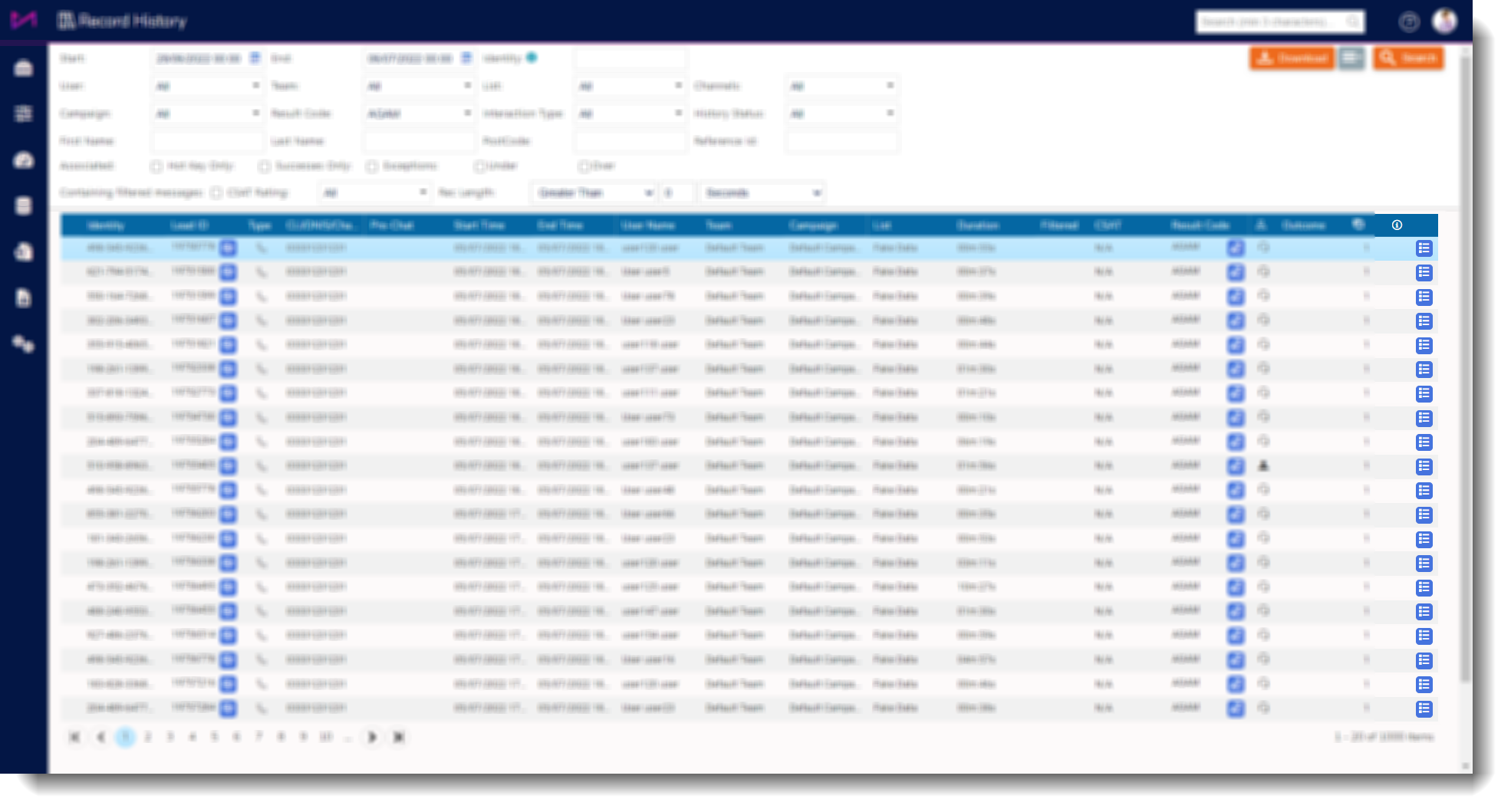This screenshot has height=812, width=1511.
Task: Click the app logo in top-left corner
Action: (24, 20)
